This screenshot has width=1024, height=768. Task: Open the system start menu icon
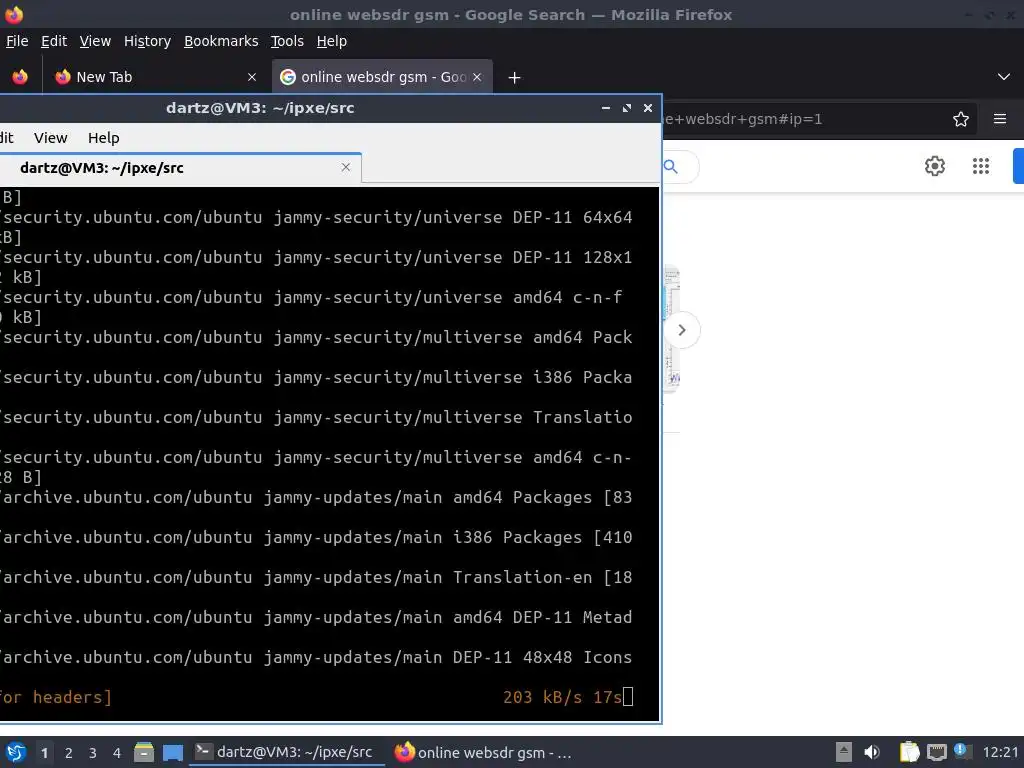click(x=16, y=752)
